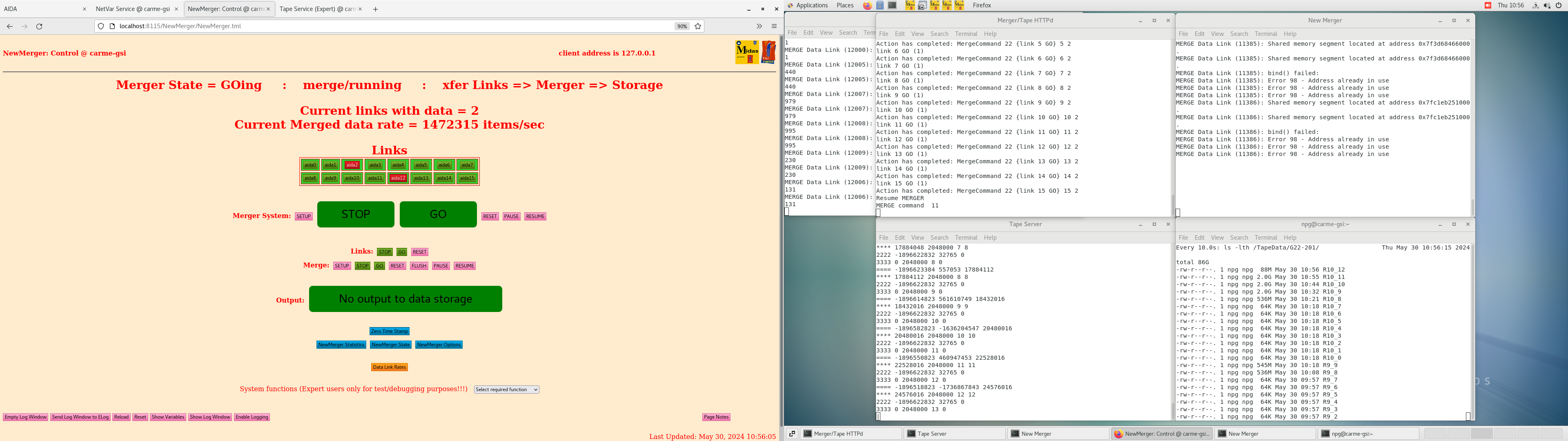
Task: Open Firefox hamburger application menu
Action: point(774,26)
